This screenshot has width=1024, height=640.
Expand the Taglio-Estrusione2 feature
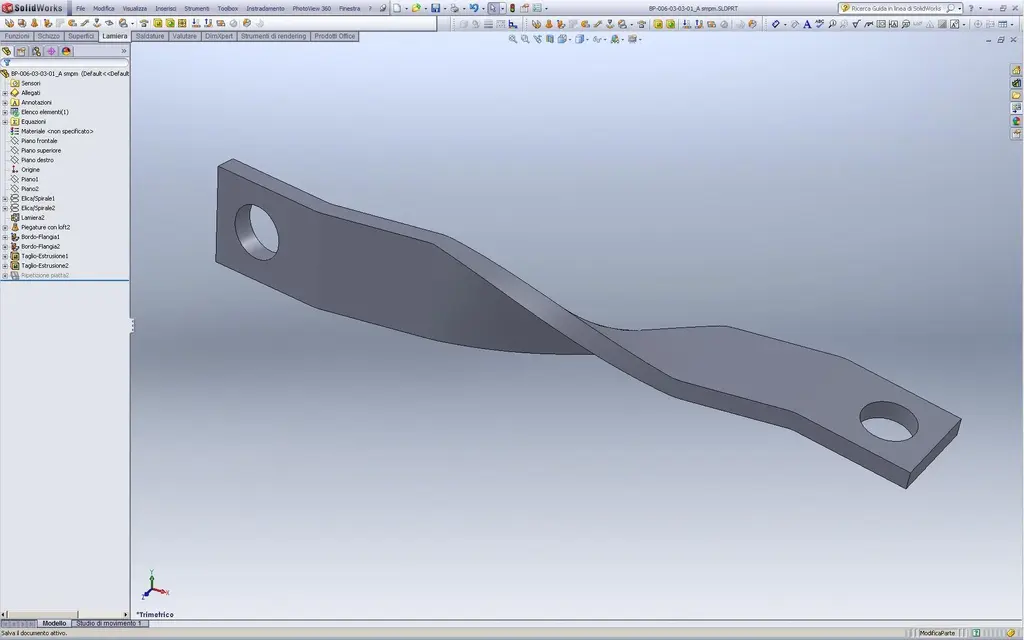click(x=5, y=266)
